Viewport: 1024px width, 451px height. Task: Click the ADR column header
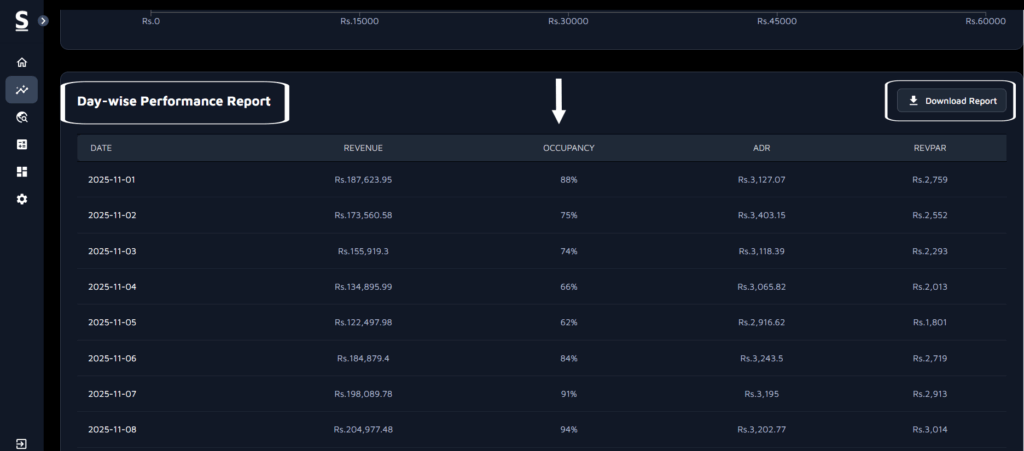point(761,148)
